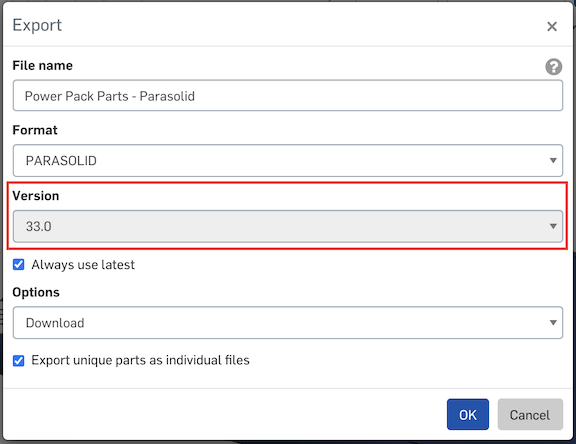576x444 pixels.
Task: Close the Export dialog with the X
Action: [x=552, y=26]
